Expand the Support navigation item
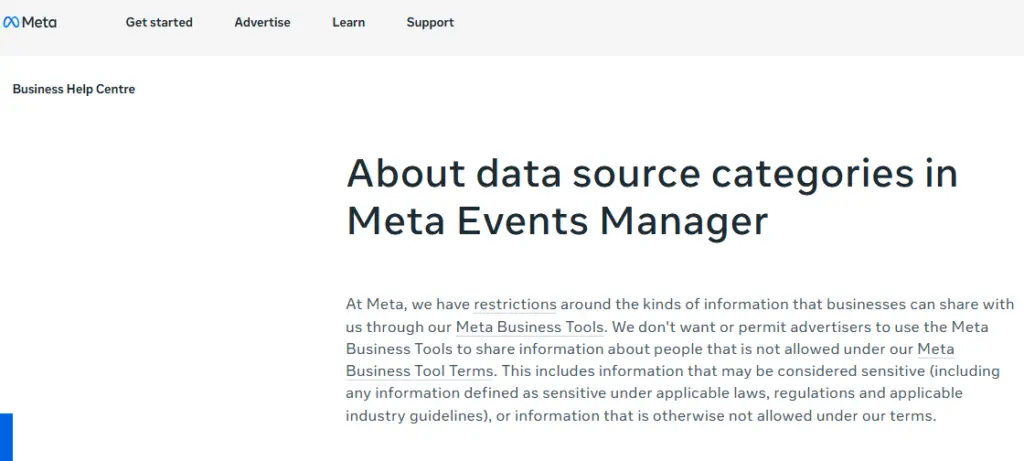Viewport: 1024px width, 461px height. click(430, 22)
